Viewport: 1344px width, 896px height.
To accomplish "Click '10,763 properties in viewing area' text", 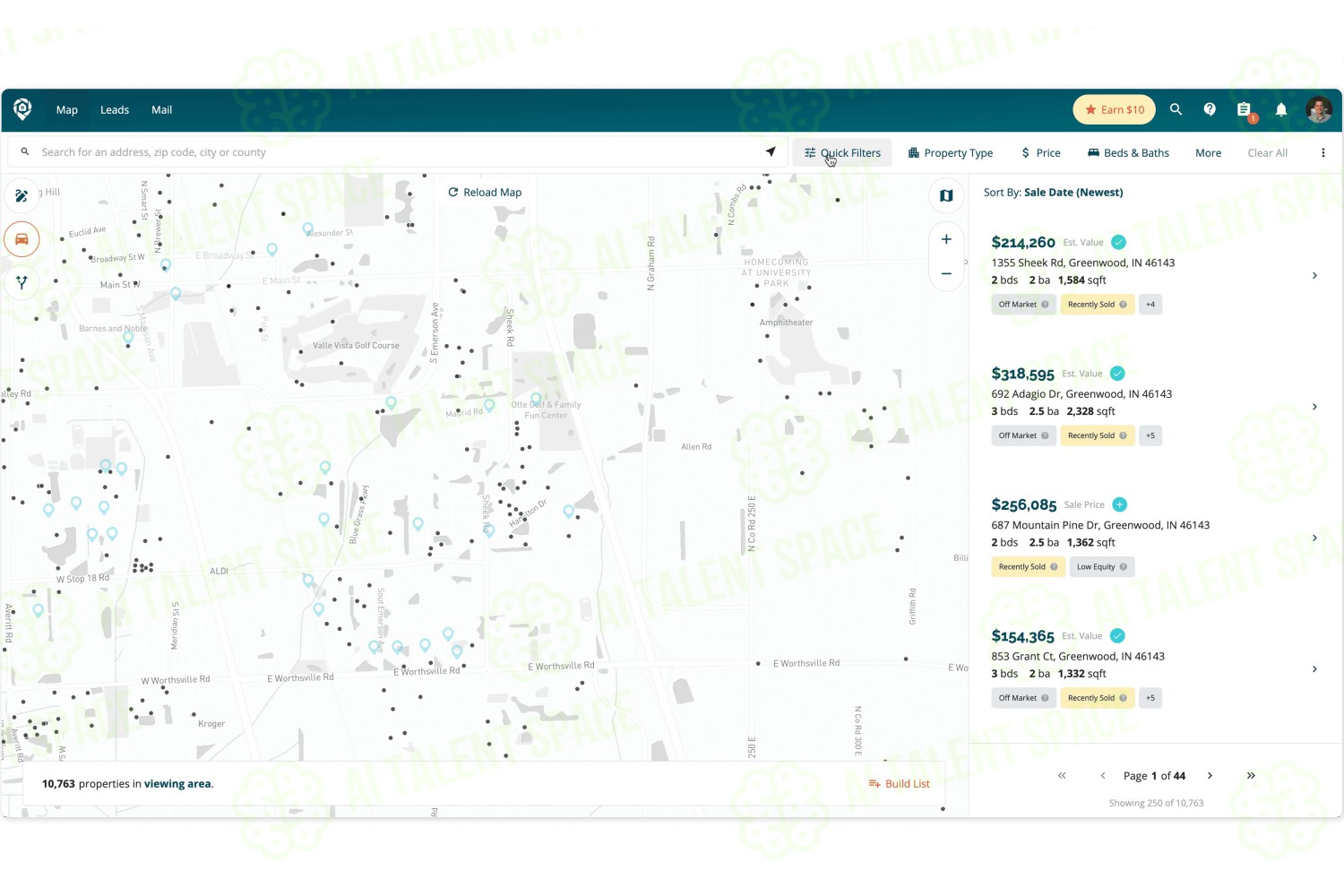I will pos(127,784).
